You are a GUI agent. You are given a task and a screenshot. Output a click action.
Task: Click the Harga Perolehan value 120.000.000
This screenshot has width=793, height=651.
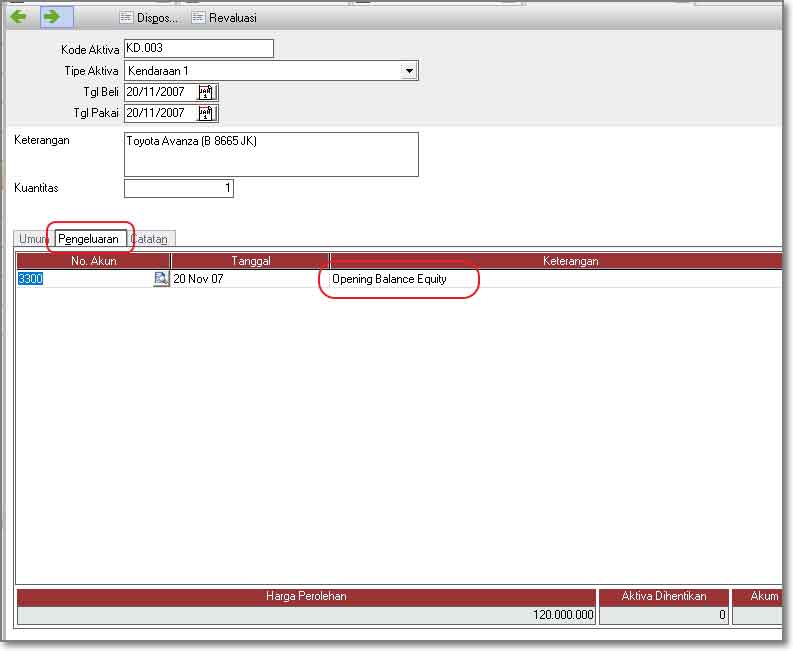tap(306, 615)
